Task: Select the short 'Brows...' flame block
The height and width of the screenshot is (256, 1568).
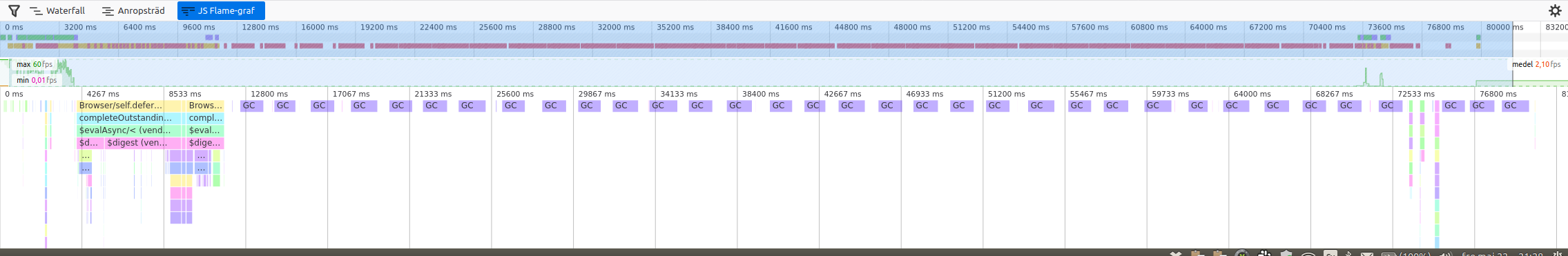Action: pyautogui.click(x=206, y=106)
